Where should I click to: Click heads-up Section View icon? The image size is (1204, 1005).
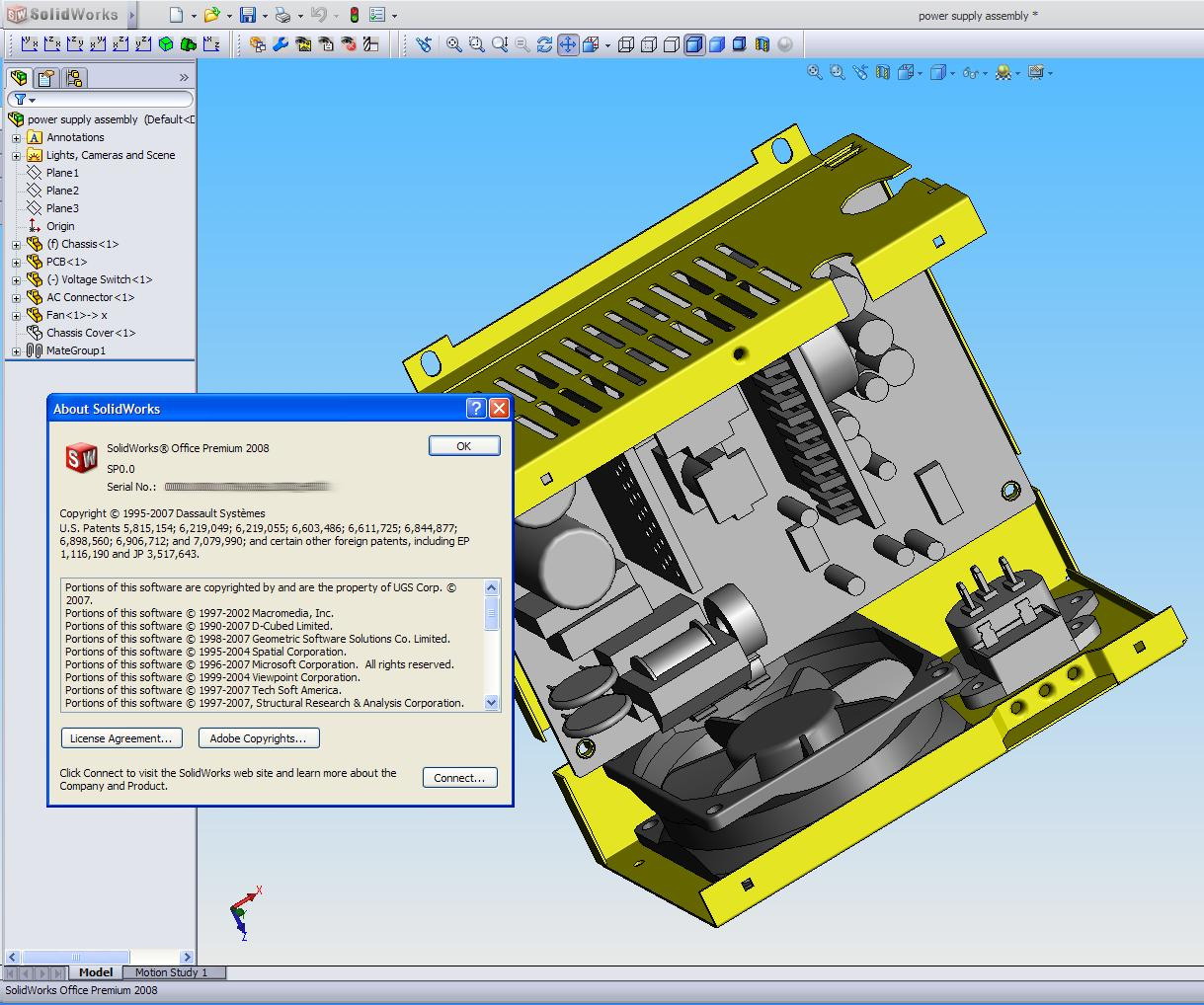tap(883, 72)
